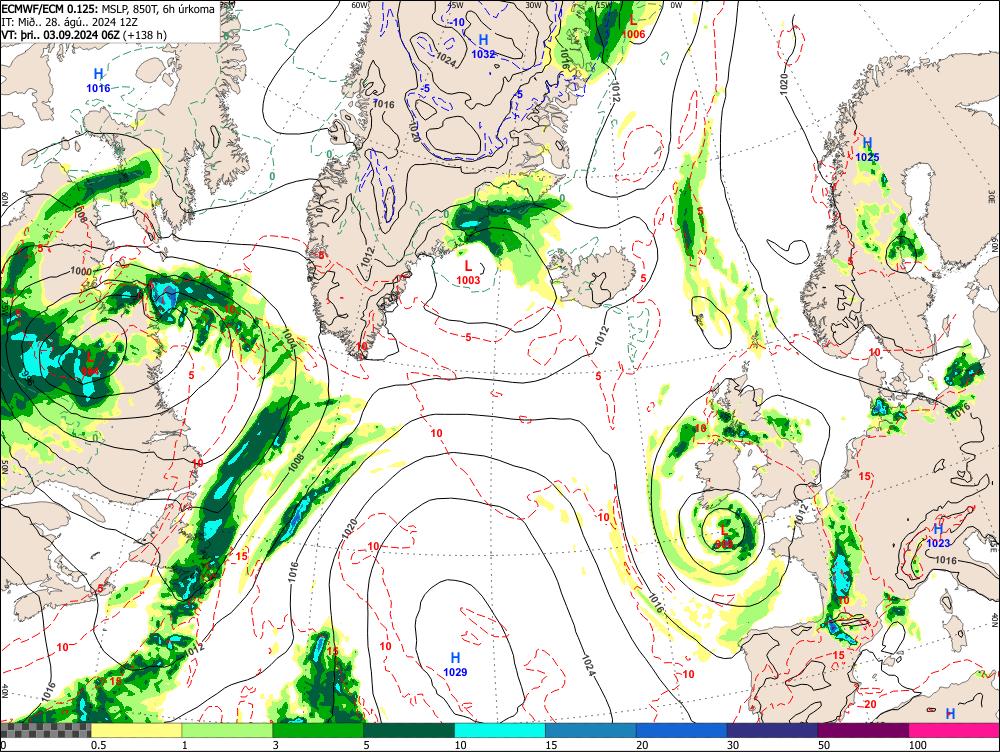Screen dimensions: 1000x752
Task: Click the 'H 1023' high over the Alps
Action: click(x=938, y=536)
